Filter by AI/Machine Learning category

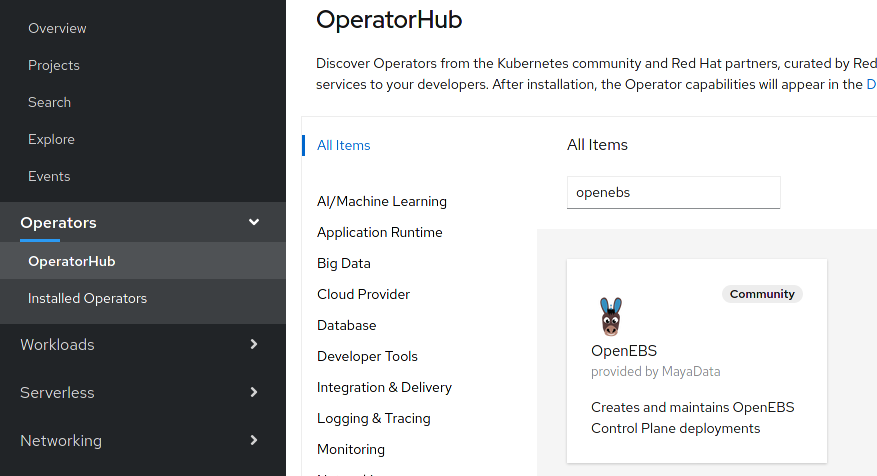381,201
